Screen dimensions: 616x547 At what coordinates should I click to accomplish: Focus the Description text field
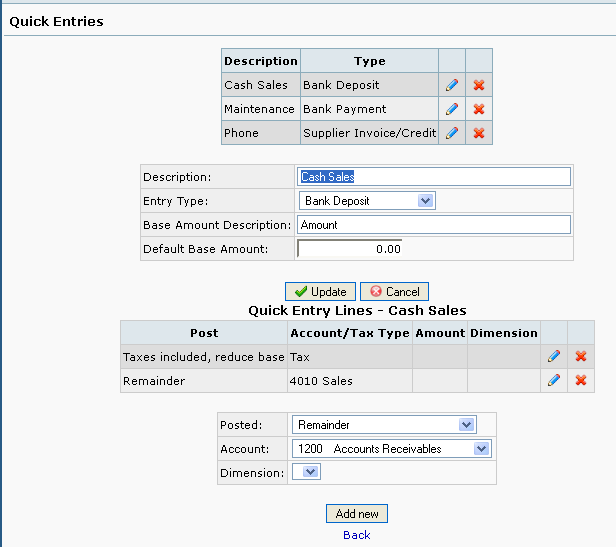(x=434, y=177)
